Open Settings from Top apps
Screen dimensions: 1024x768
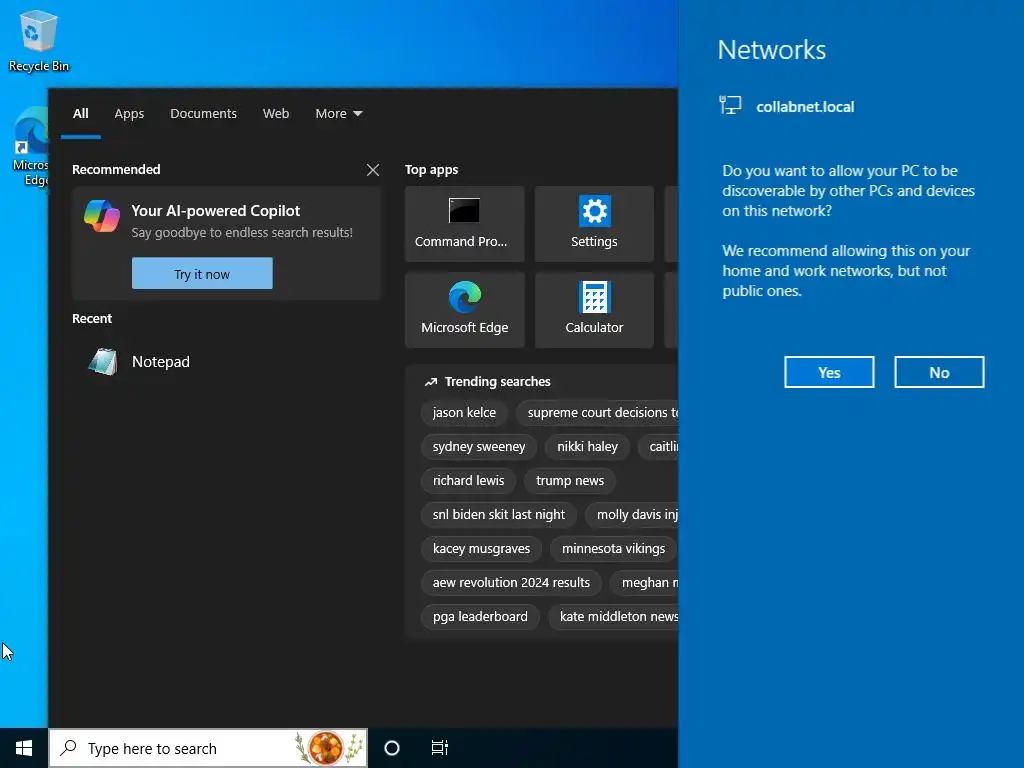pos(594,224)
